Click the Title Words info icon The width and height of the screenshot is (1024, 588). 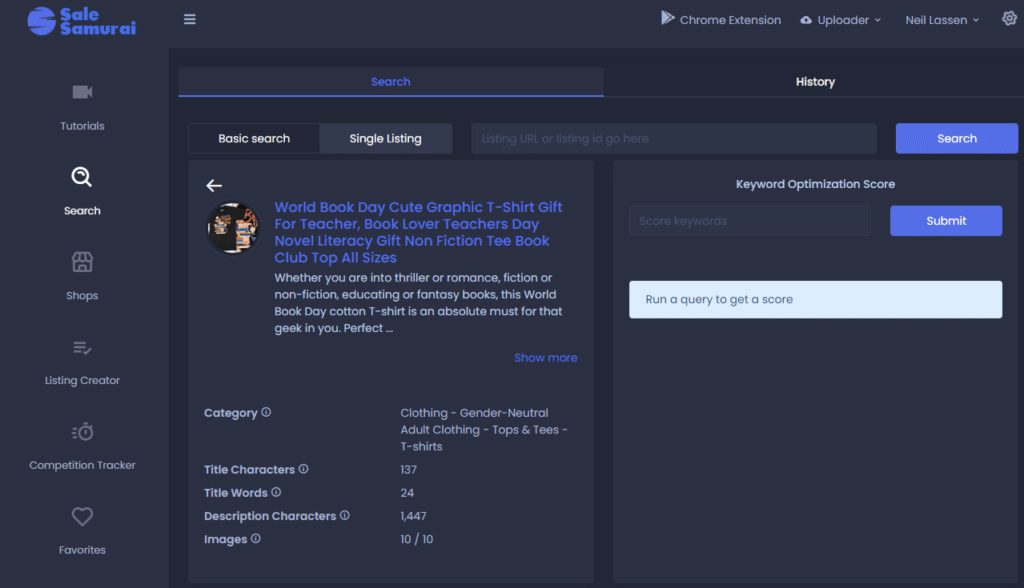pyautogui.click(x=276, y=492)
